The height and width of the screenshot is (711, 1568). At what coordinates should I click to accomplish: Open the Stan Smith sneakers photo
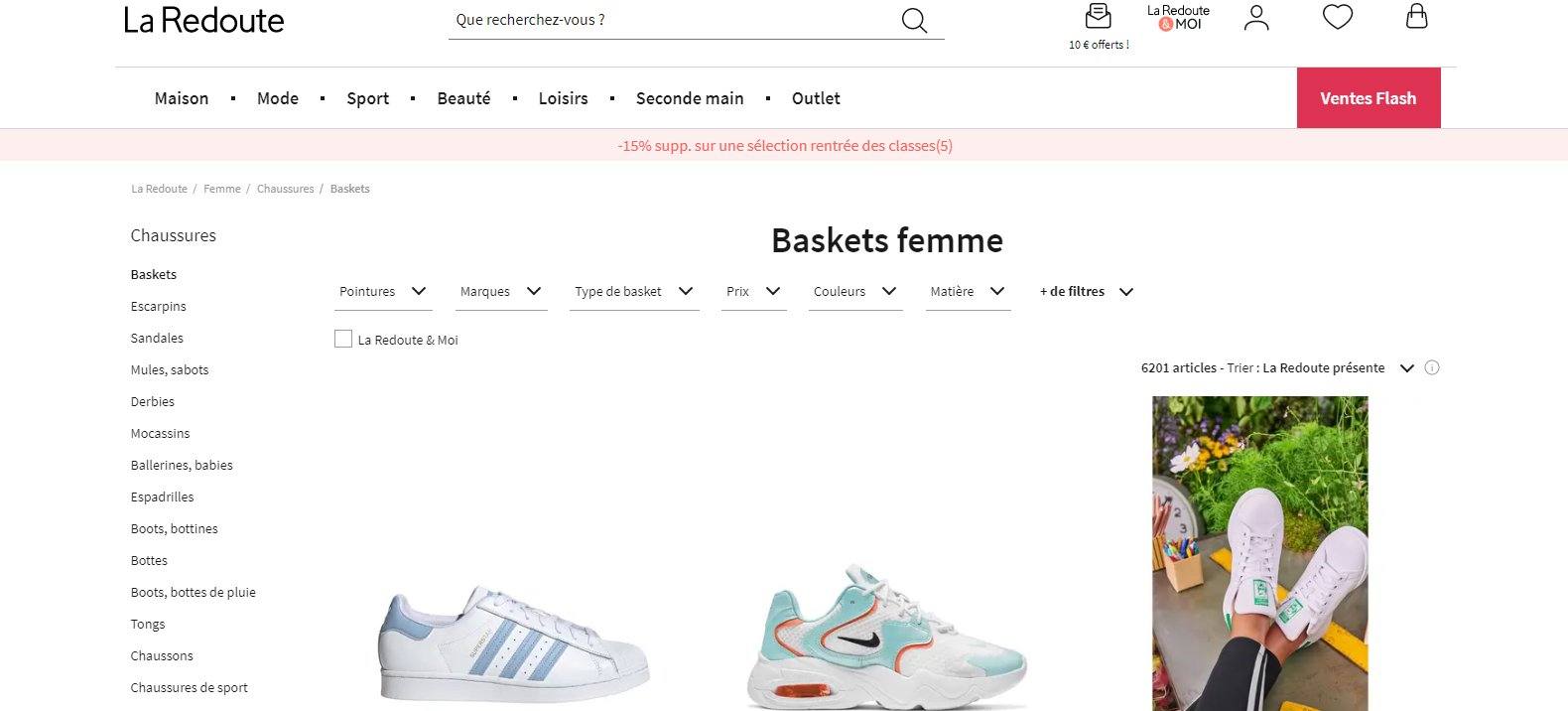point(1259,552)
